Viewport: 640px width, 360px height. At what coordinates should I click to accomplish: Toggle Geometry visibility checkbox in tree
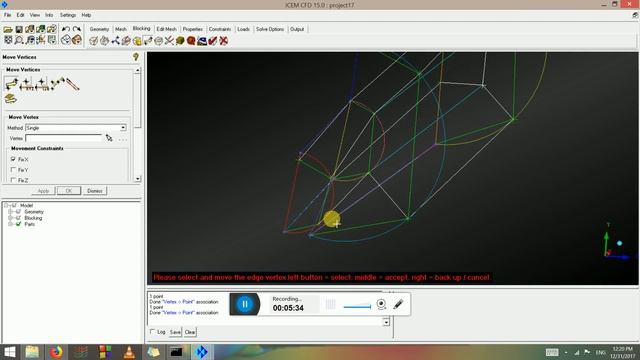[x=18, y=212]
